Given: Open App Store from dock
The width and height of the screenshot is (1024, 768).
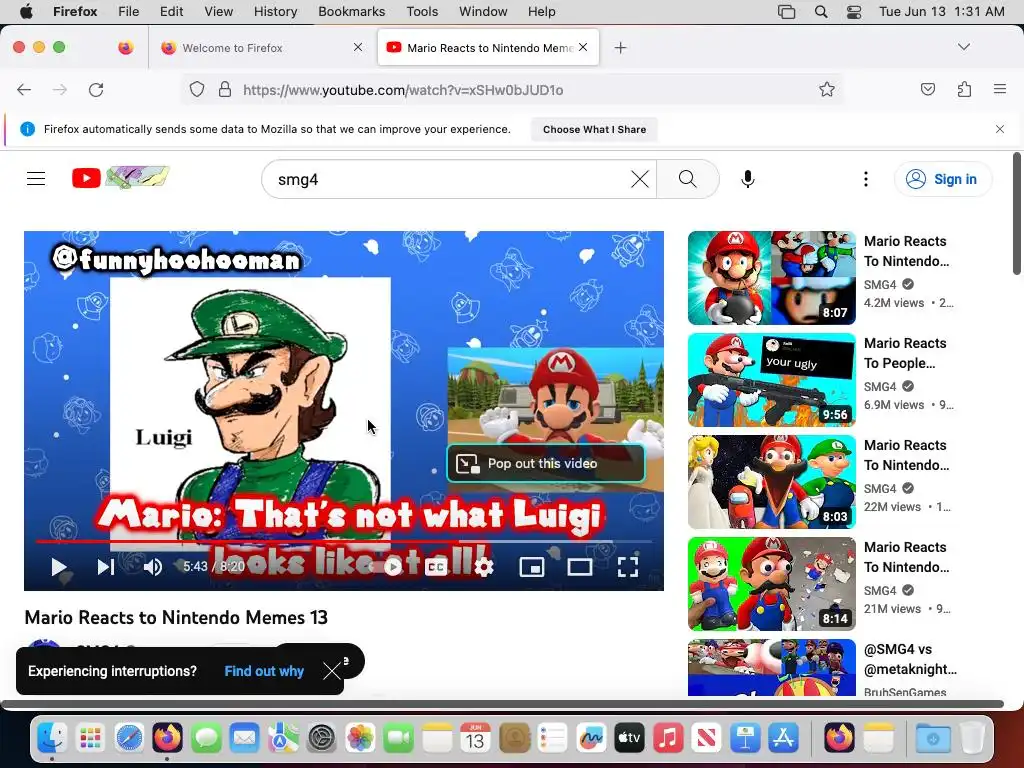Looking at the screenshot, I should [784, 738].
